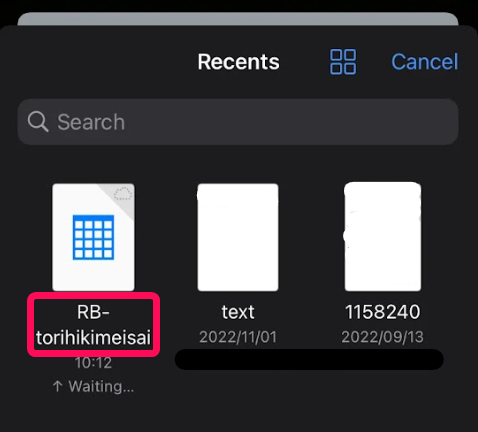The height and width of the screenshot is (432, 478).
Task: Tap the dotted upload progress circle on file
Action: tap(123, 194)
